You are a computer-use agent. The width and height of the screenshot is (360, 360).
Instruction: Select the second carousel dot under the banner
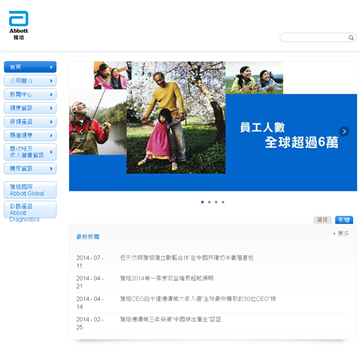click(209, 202)
